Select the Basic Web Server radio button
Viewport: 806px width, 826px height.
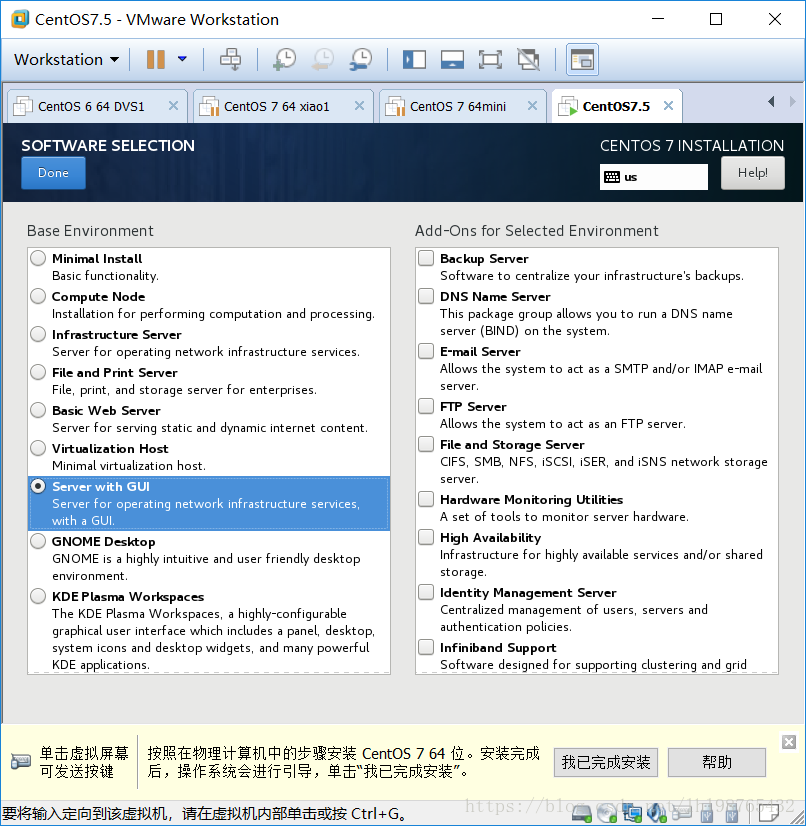click(38, 410)
